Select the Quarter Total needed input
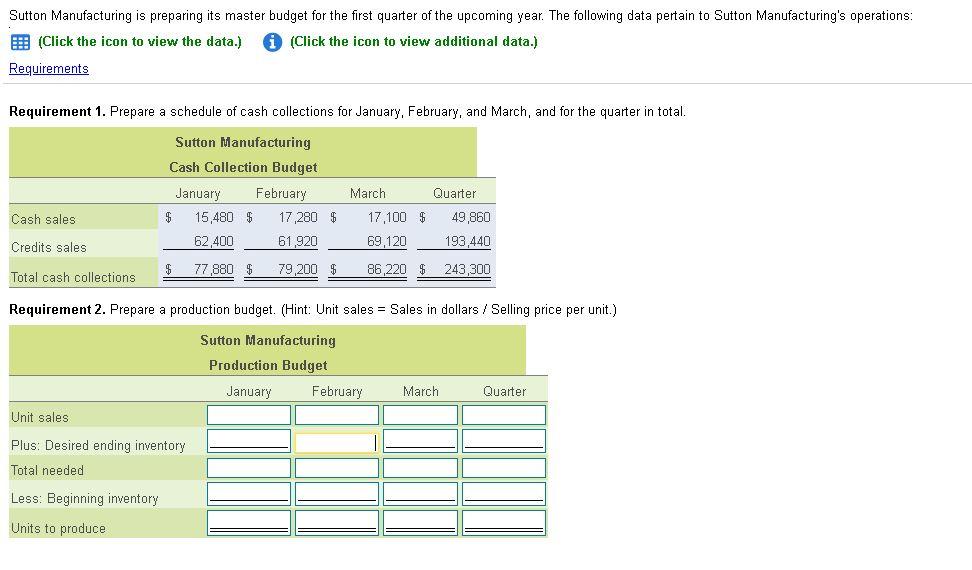Image resolution: width=972 pixels, height=570 pixels. click(x=504, y=468)
